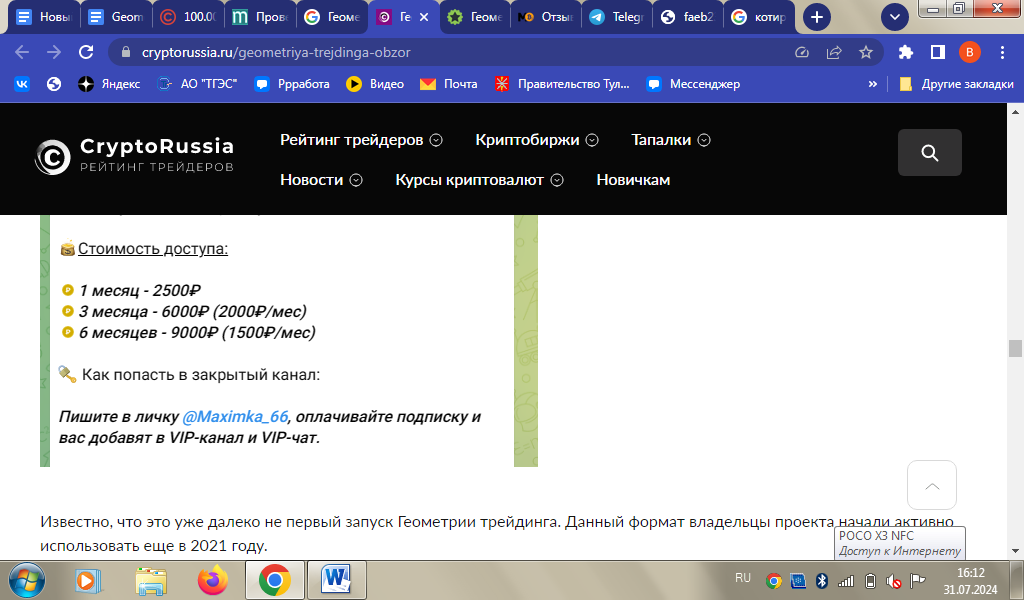Open the profile avatar B
This screenshot has height=600, width=1024.
coord(970,52)
